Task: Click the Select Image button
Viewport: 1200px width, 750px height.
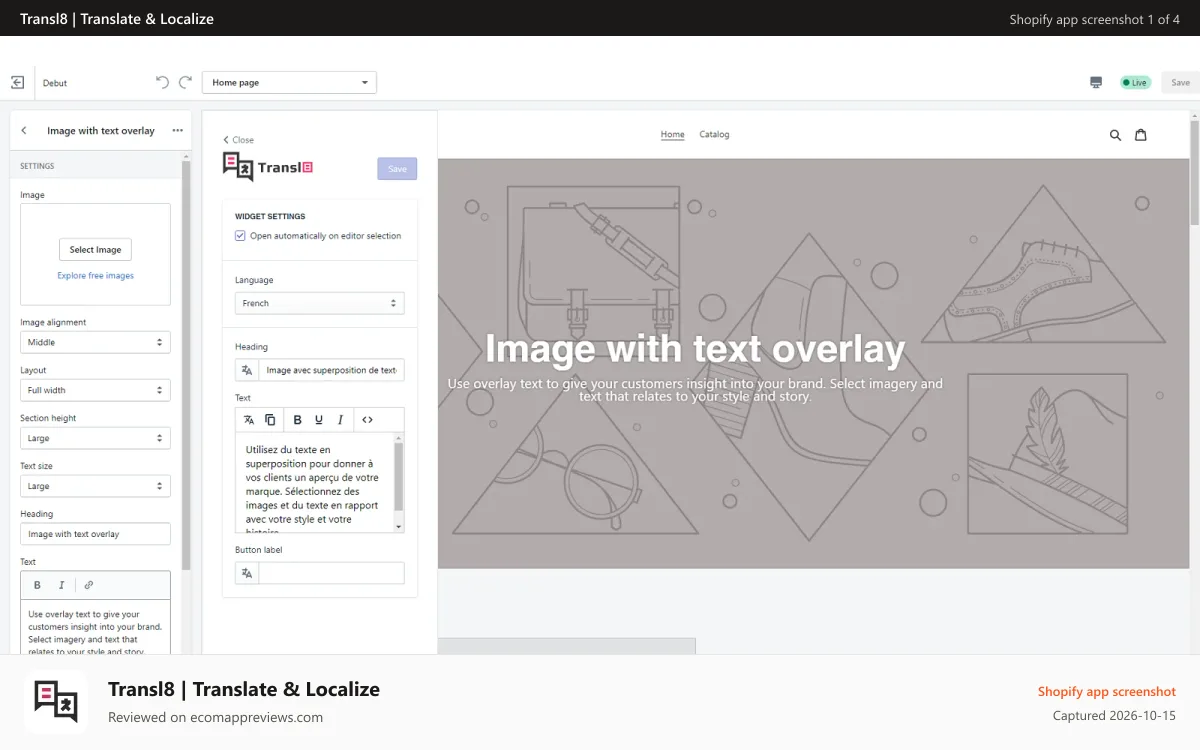Action: tap(95, 250)
